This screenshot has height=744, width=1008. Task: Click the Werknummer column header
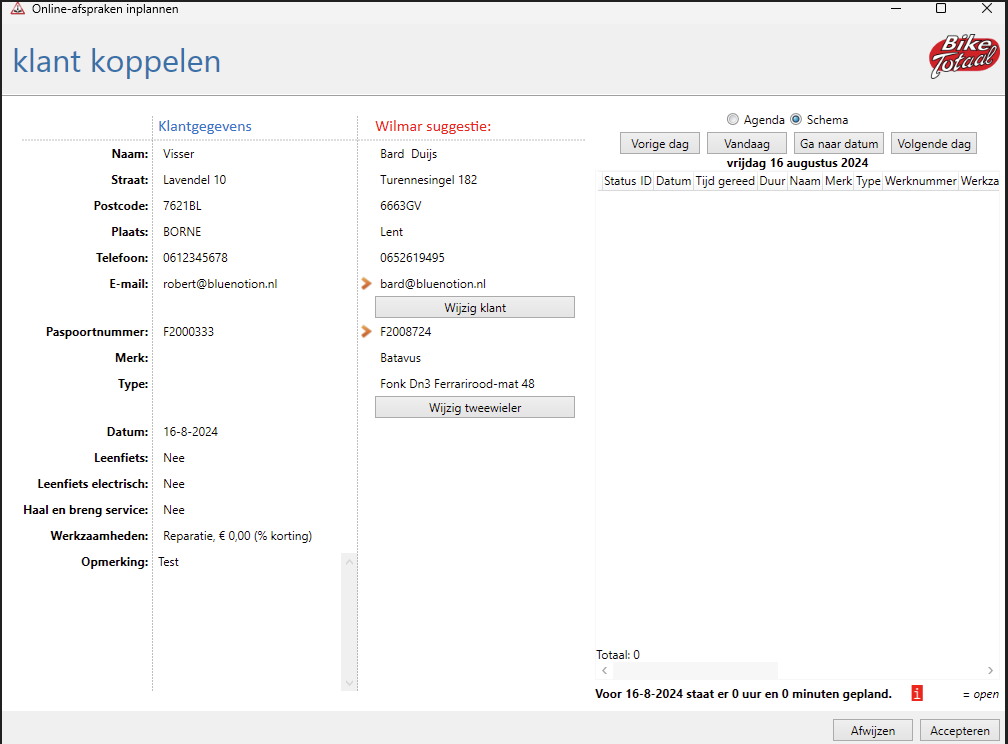(920, 182)
